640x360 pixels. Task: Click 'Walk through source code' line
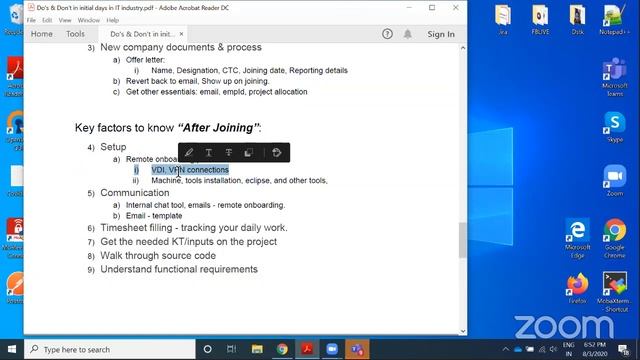[158, 256]
